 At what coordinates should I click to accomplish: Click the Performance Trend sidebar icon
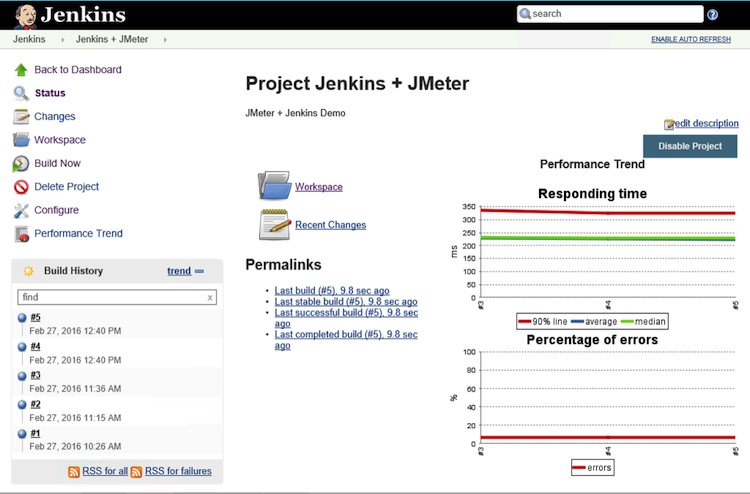22,234
